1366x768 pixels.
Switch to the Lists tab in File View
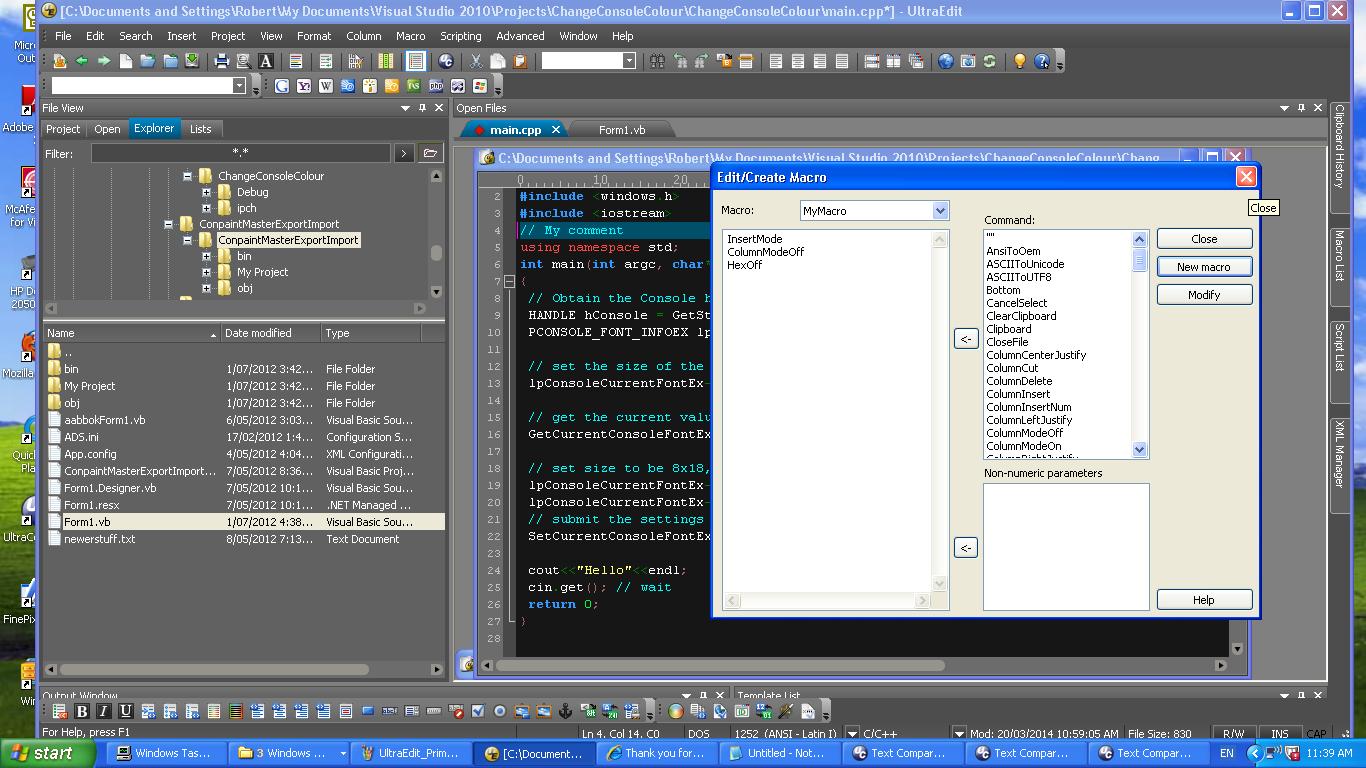(200, 129)
